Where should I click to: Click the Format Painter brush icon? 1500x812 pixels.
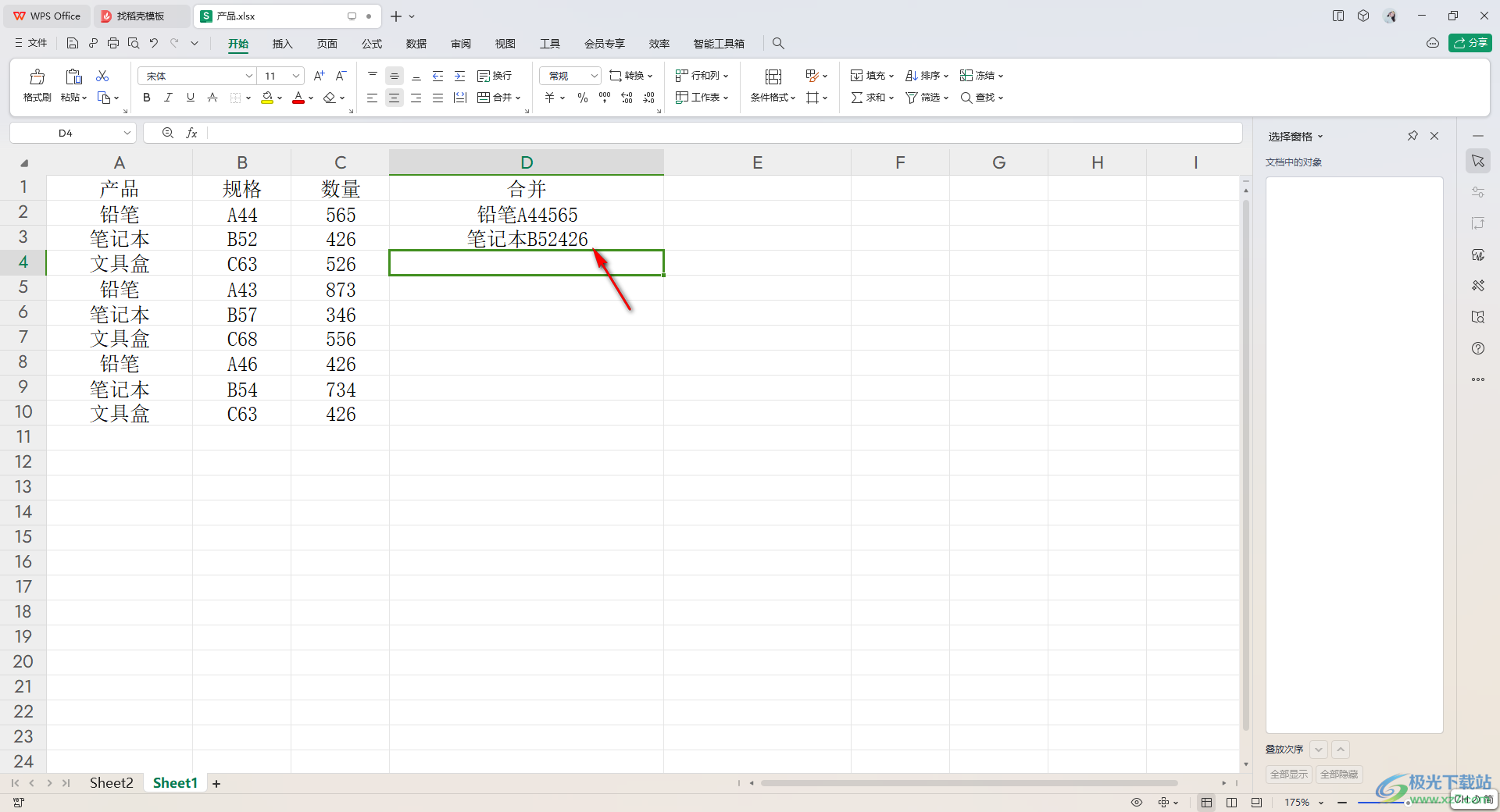point(37,77)
